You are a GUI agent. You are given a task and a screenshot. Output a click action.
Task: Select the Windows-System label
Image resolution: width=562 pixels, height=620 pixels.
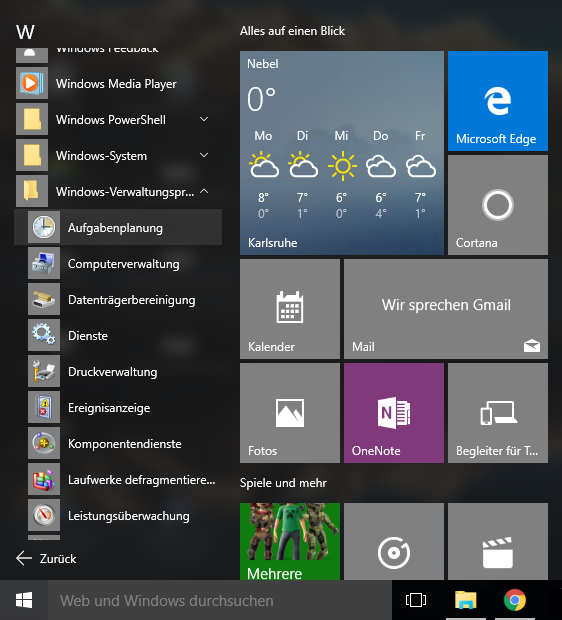(x=101, y=156)
